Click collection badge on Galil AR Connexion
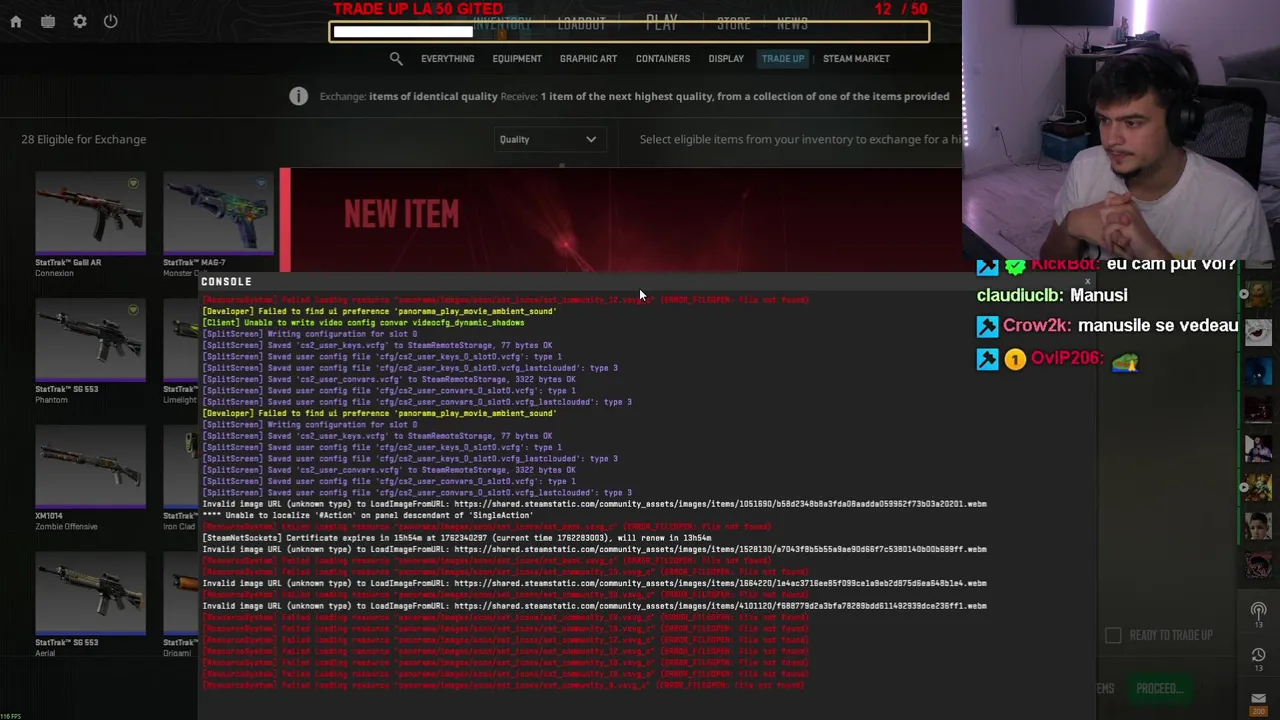1280x720 pixels. pyautogui.click(x=133, y=183)
